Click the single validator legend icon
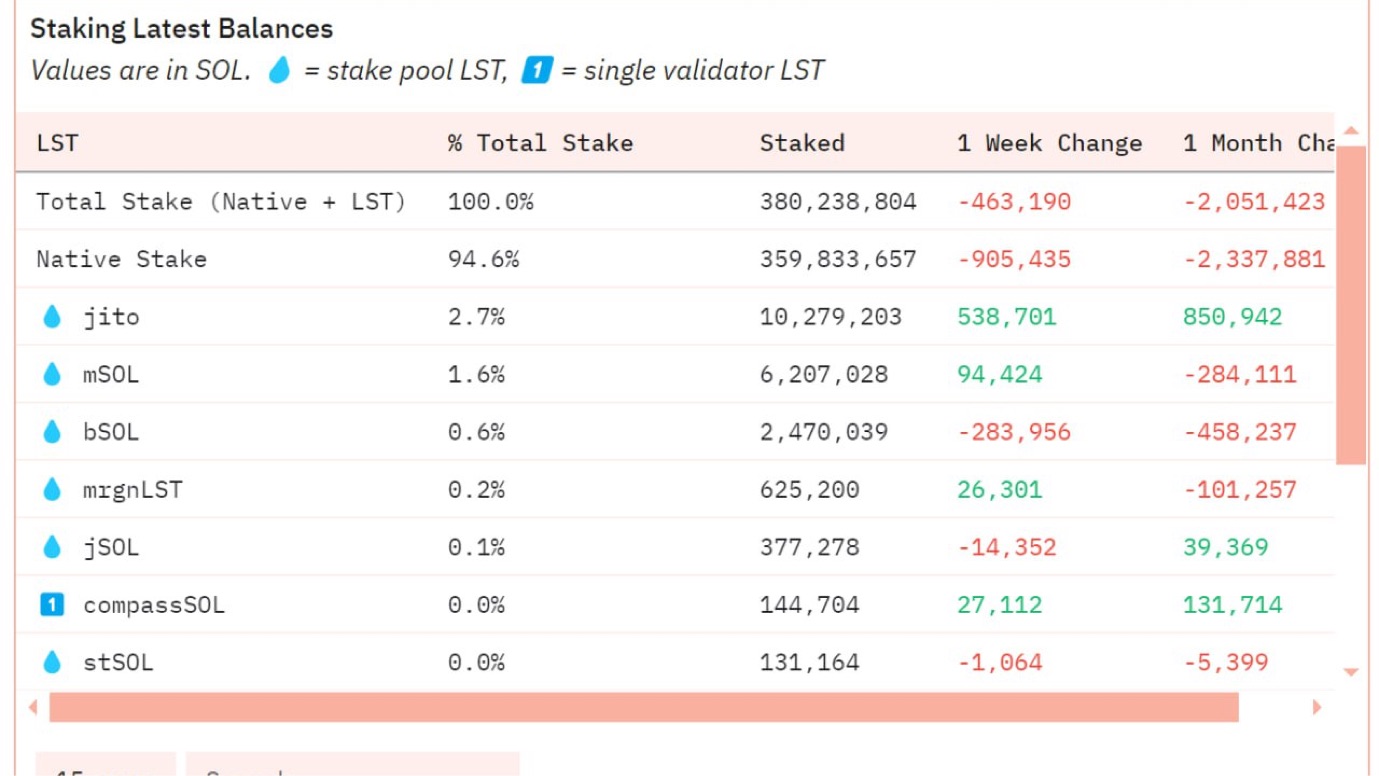The image size is (1379, 776). coord(536,70)
